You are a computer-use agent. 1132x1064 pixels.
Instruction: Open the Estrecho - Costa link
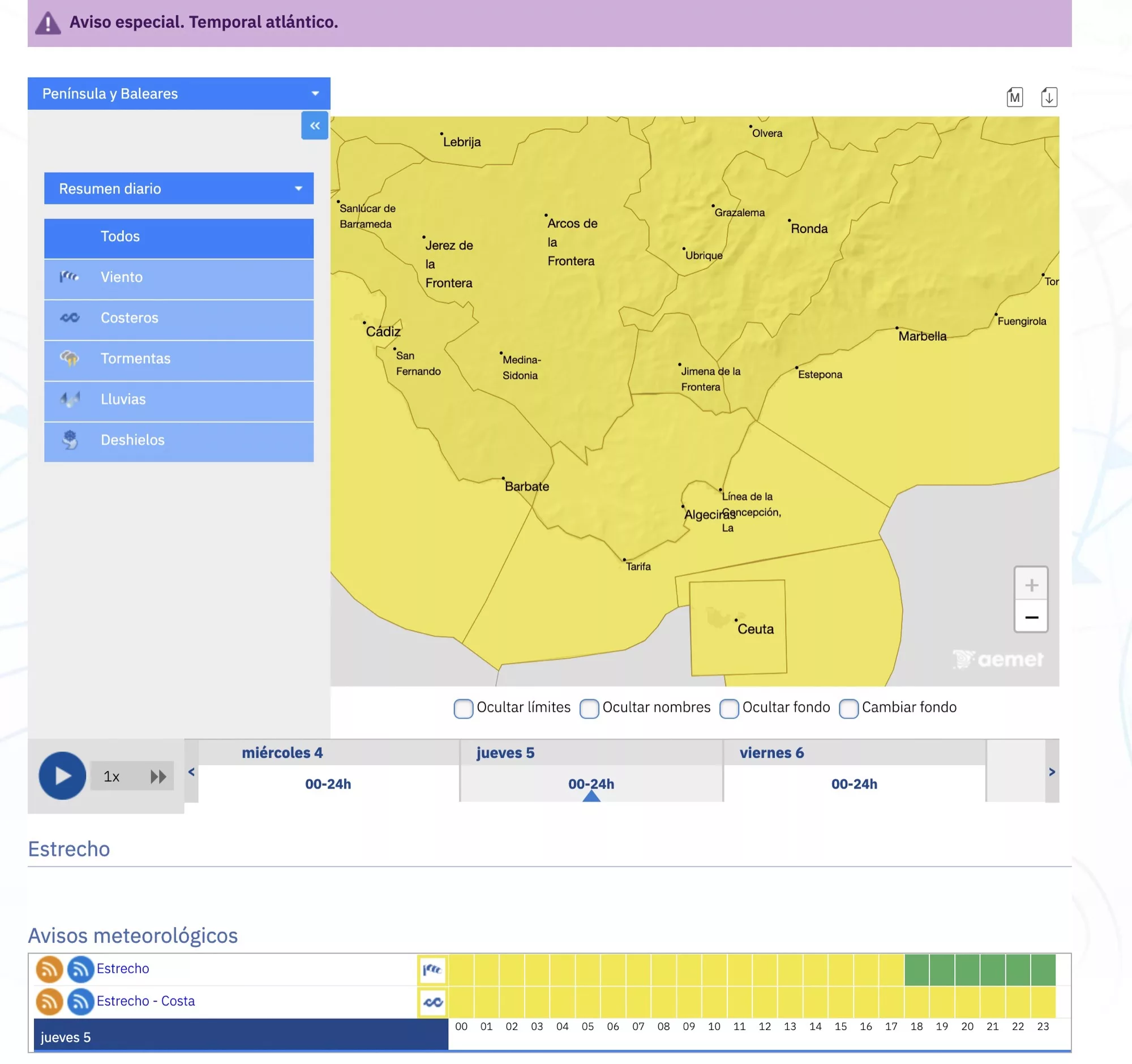pos(146,1001)
